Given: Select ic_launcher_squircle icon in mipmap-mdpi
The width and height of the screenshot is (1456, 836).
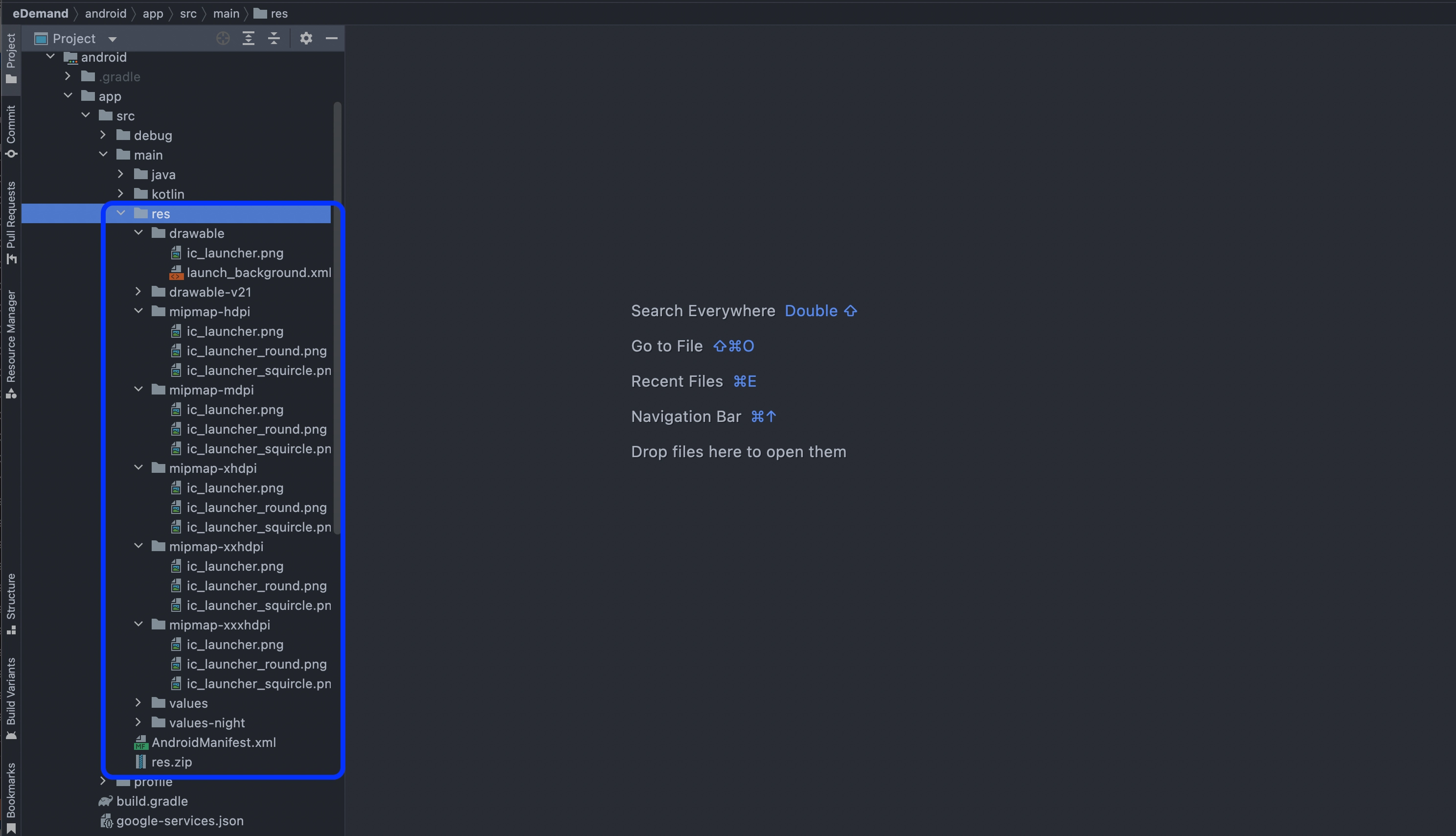Looking at the screenshot, I should pyautogui.click(x=176, y=448).
